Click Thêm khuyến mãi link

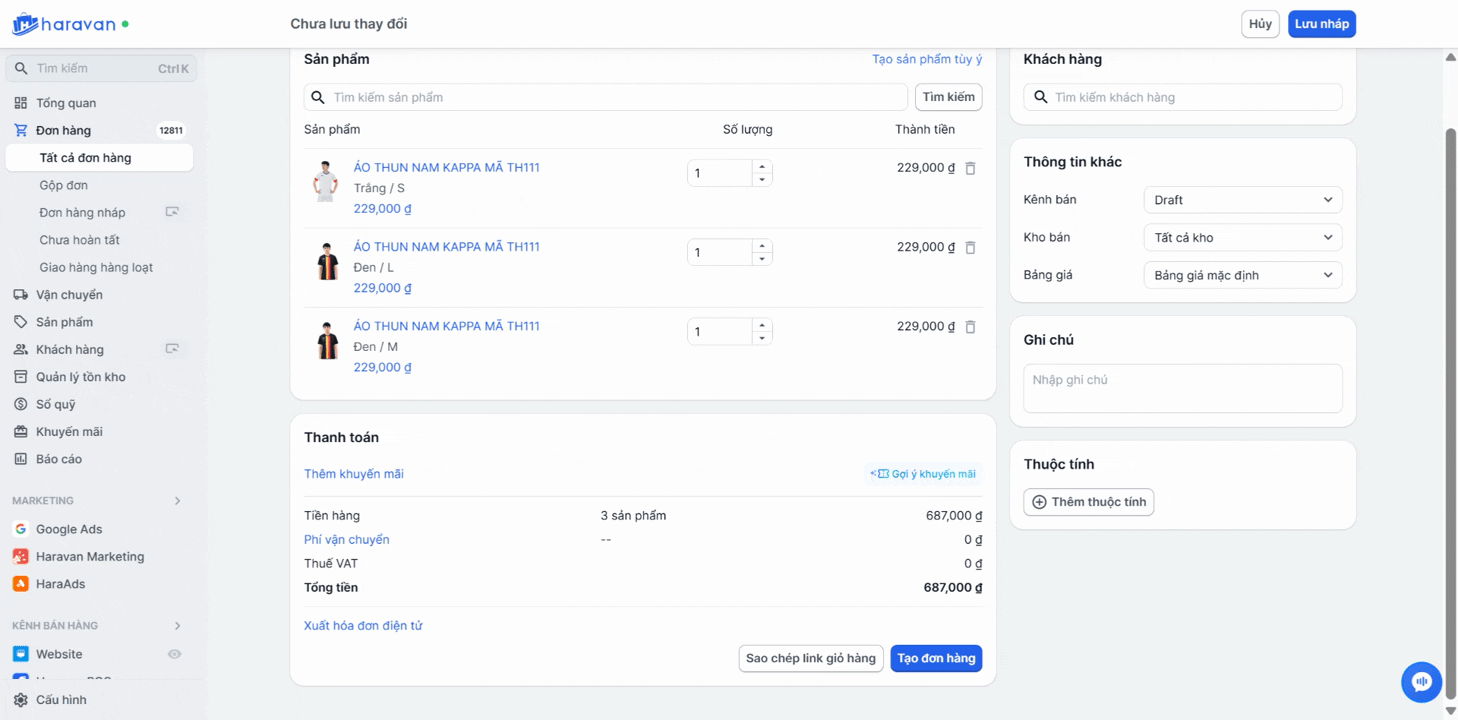point(354,474)
